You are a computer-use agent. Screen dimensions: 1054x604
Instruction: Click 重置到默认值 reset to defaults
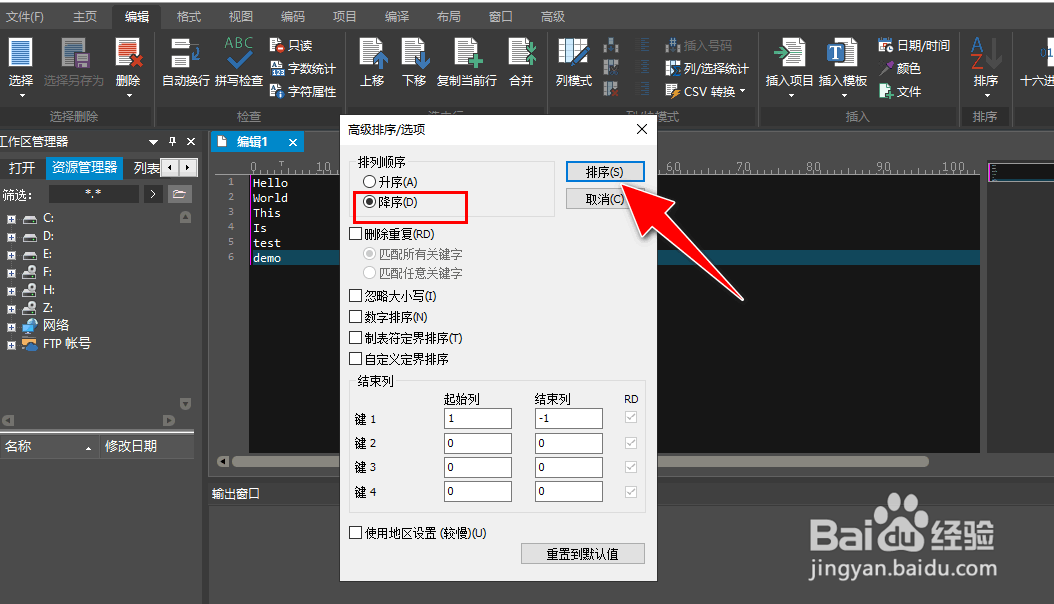583,553
